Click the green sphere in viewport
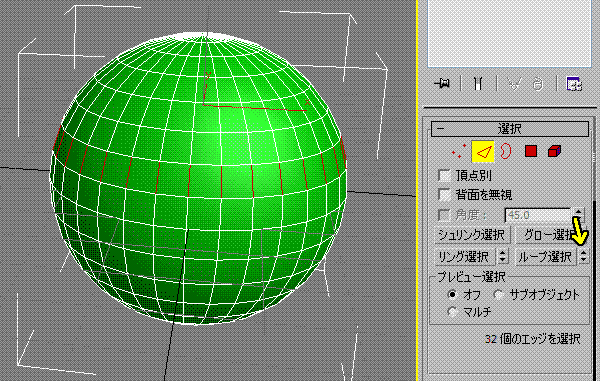 198,179
